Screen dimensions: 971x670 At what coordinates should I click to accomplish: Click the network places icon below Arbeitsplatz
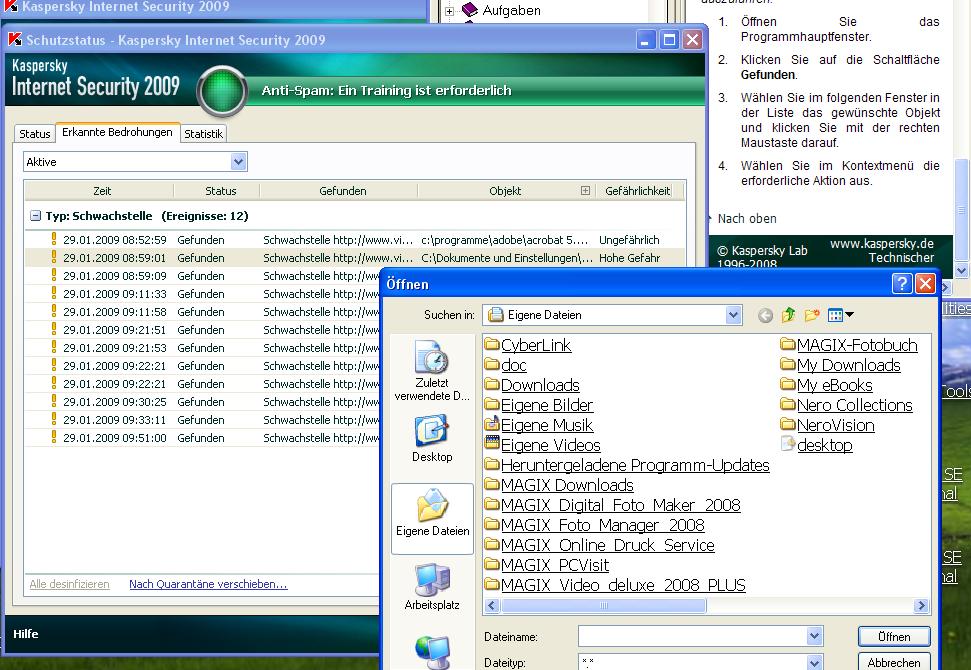coord(432,652)
